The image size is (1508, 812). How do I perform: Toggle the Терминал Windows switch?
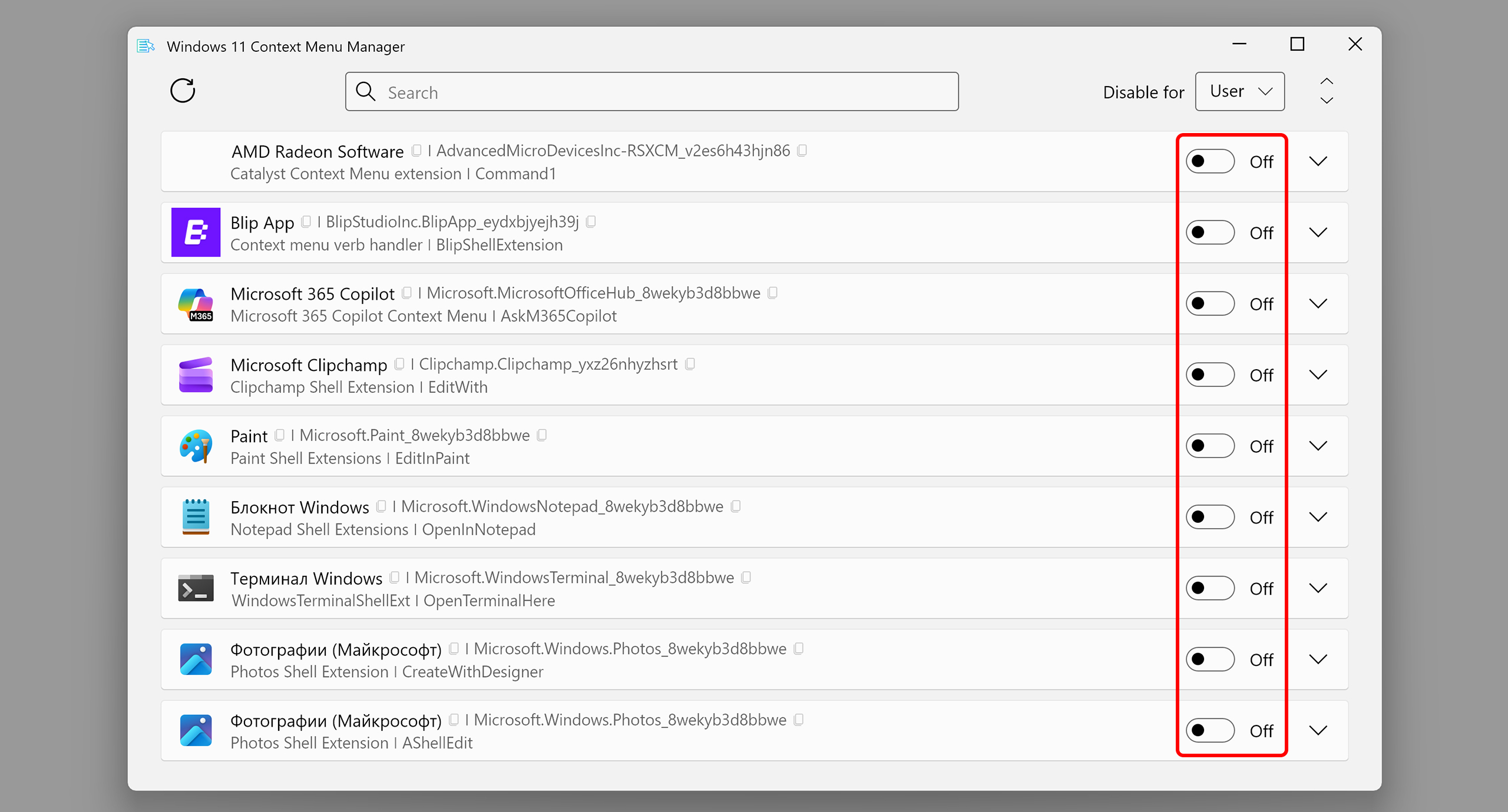(1210, 588)
